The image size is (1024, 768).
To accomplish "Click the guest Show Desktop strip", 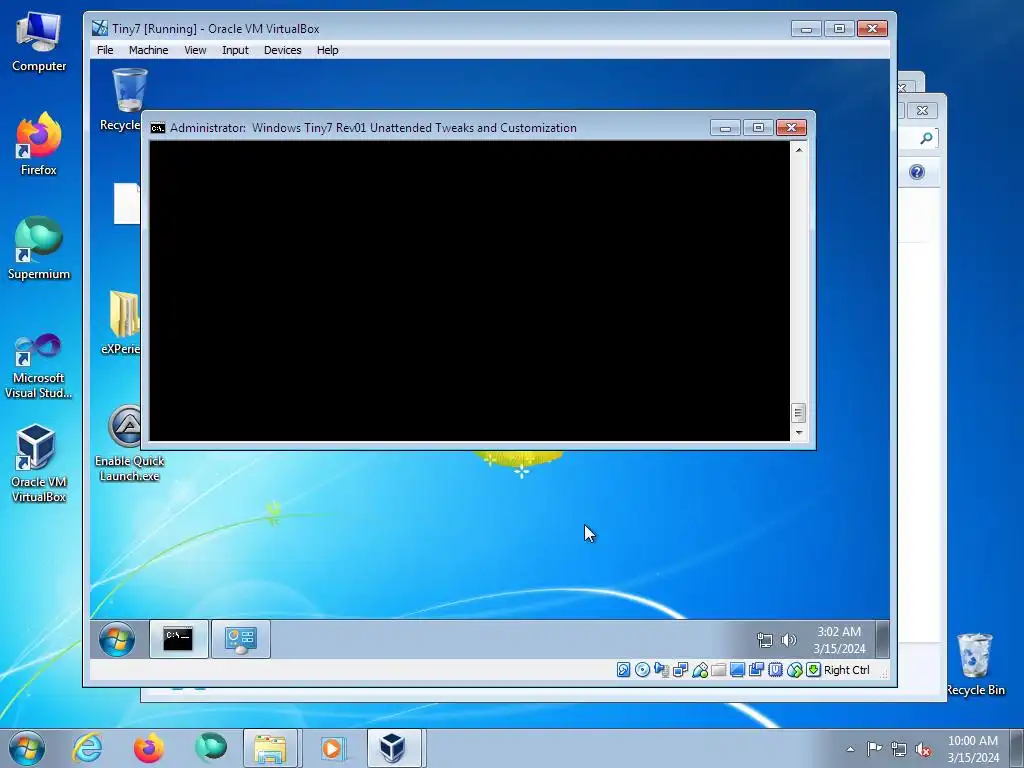I will tap(882, 639).
